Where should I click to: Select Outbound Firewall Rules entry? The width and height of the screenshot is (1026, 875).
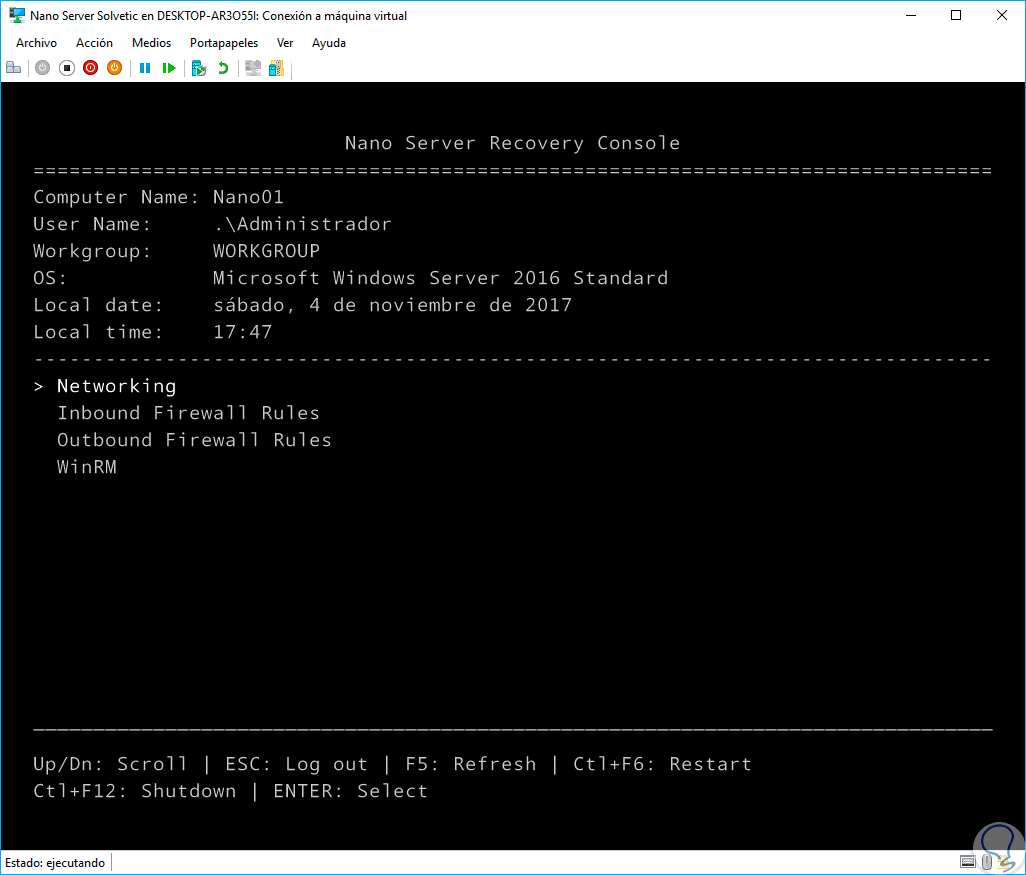tap(194, 439)
